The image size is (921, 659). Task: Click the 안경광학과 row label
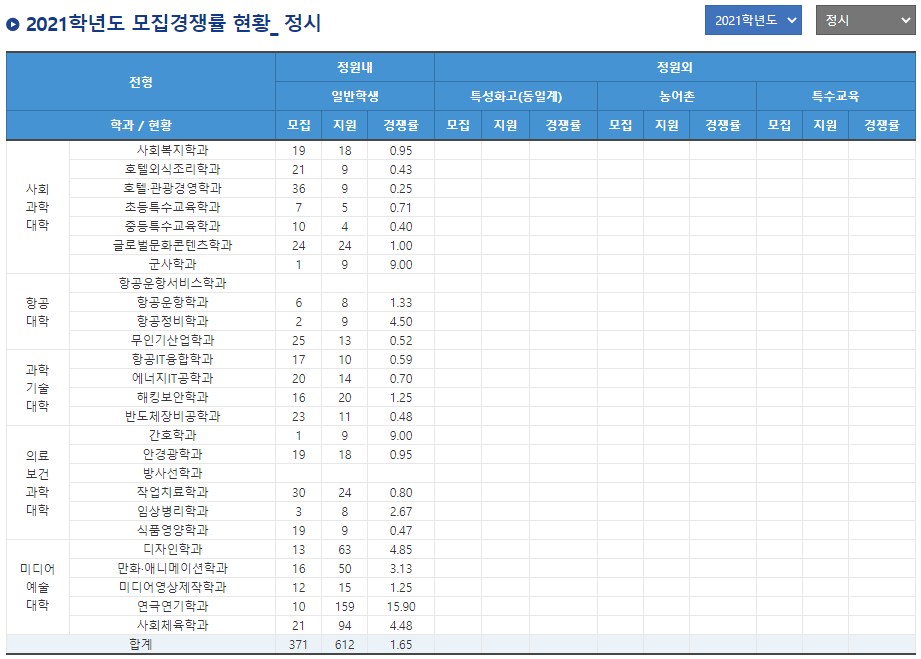coord(172,454)
